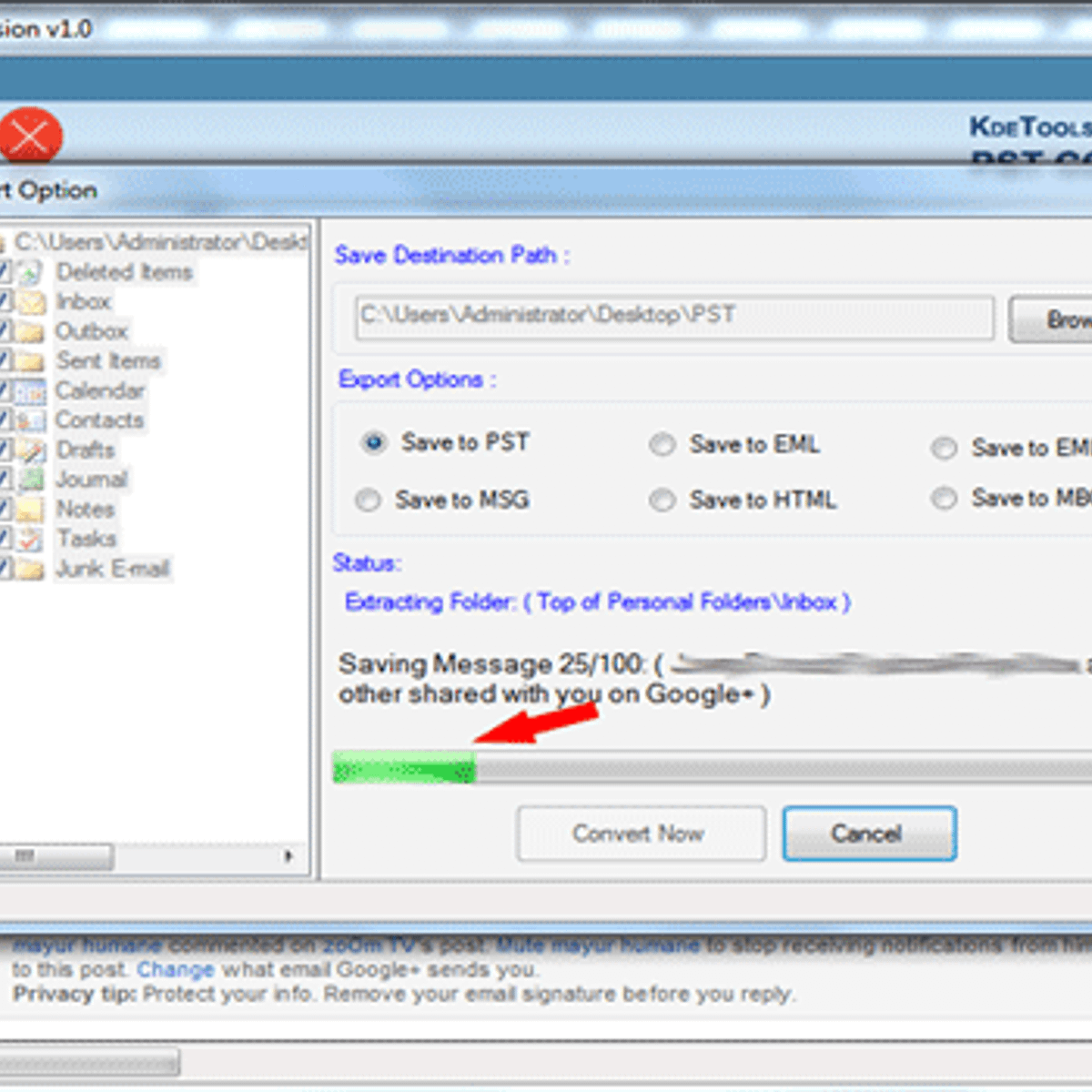1092x1092 pixels.
Task: Click the Deleted Items folder icon
Action: (x=30, y=272)
